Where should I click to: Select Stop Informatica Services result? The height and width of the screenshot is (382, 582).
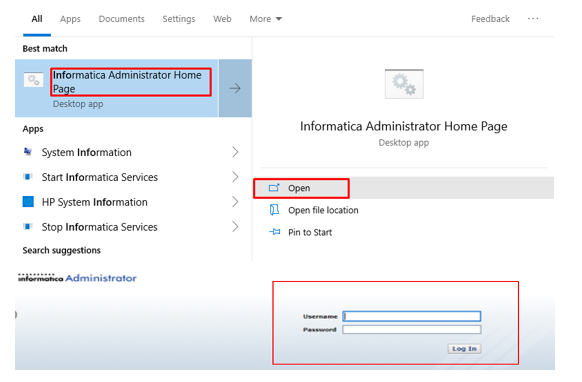click(99, 227)
